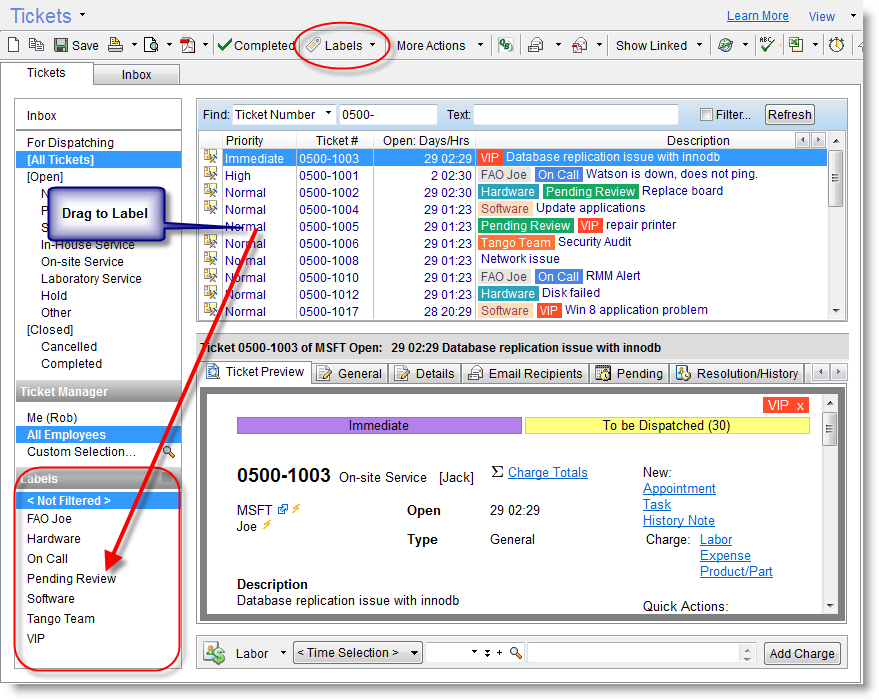The width and height of the screenshot is (879, 700).
Task: Click the New document toolbar icon
Action: pyautogui.click(x=14, y=45)
